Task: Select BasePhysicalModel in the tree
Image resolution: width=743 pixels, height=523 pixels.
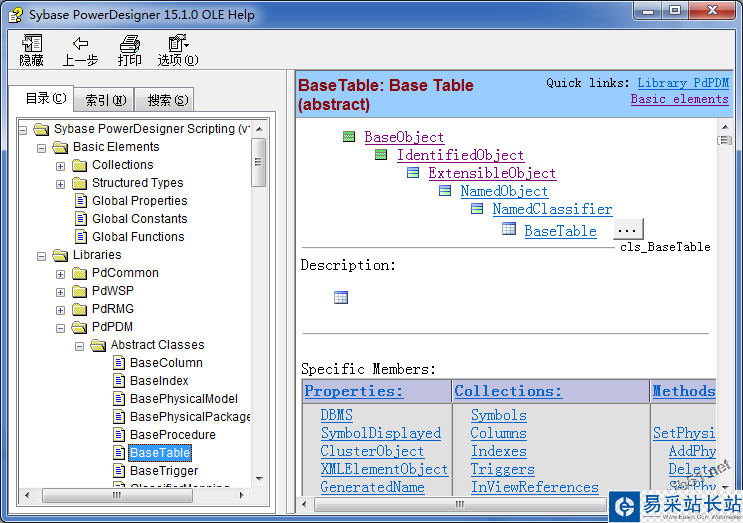Action: pos(184,398)
